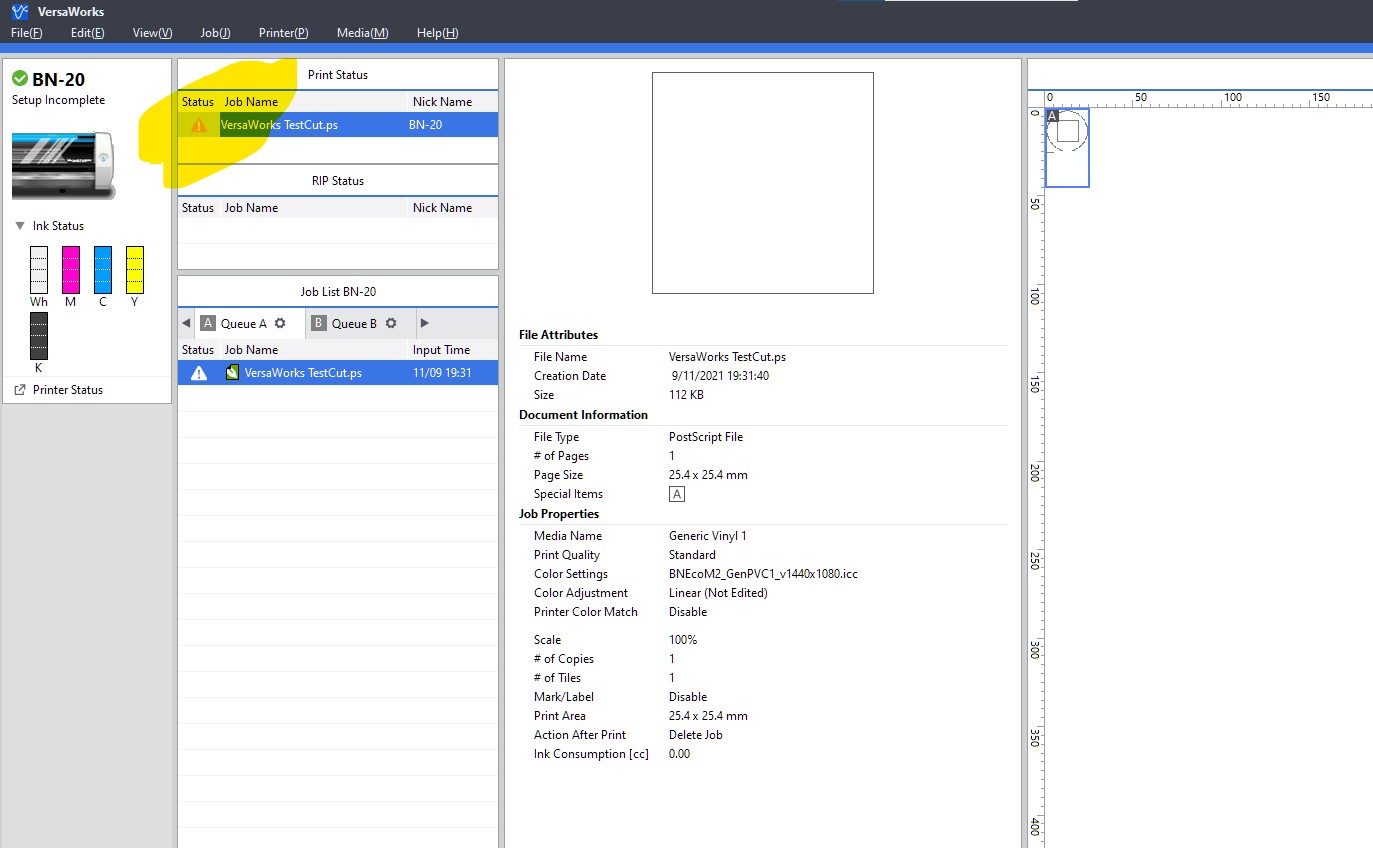Click the A queue badge on layout preview

click(x=1052, y=116)
